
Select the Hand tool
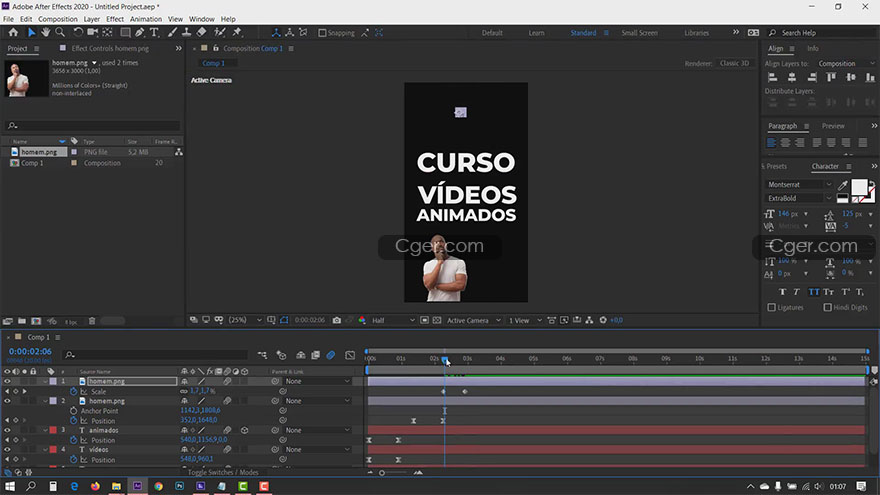pos(45,33)
